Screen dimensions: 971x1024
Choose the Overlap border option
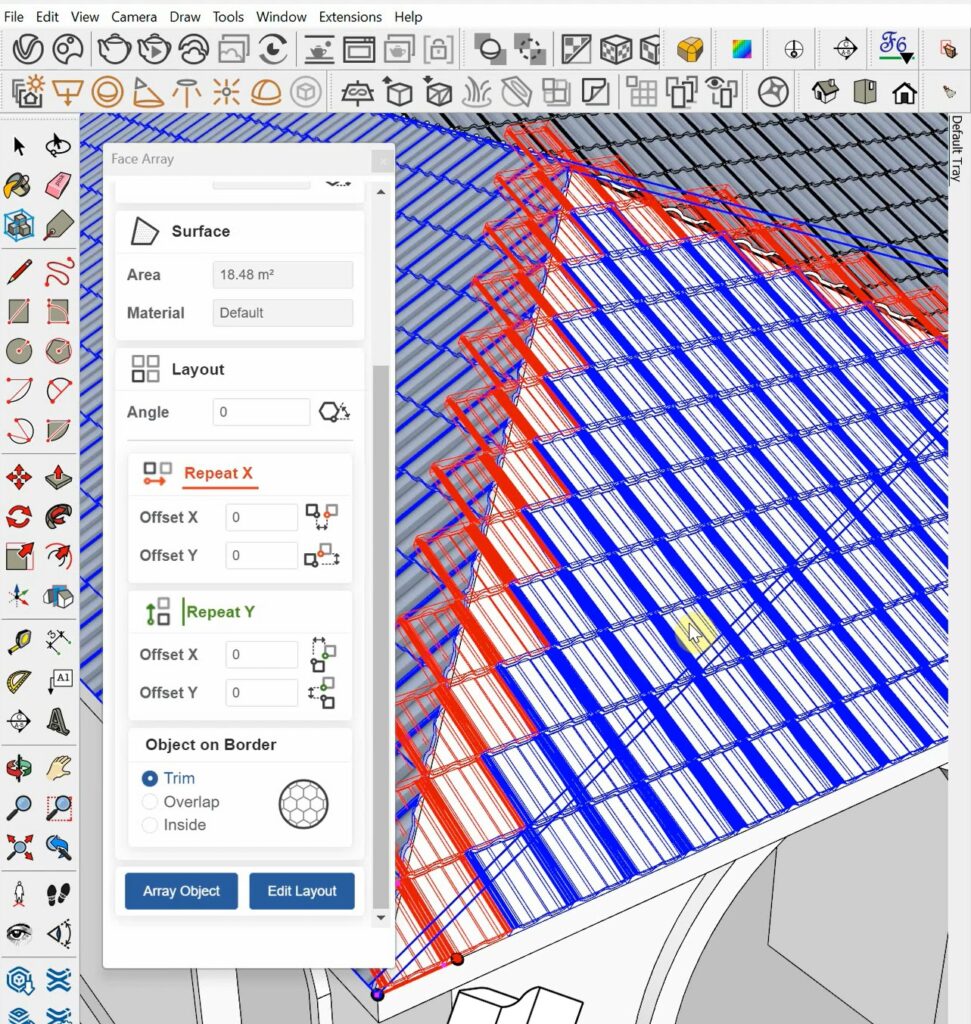[x=150, y=802]
